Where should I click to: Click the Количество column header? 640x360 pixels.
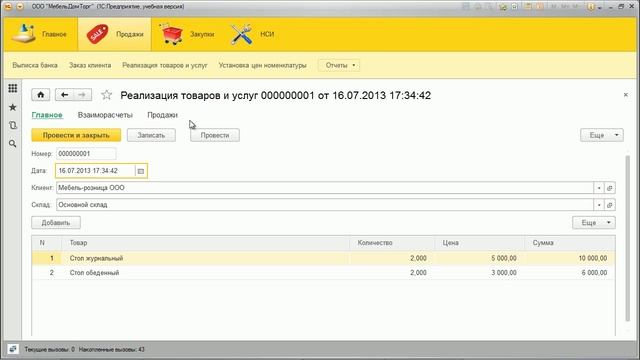click(392, 243)
